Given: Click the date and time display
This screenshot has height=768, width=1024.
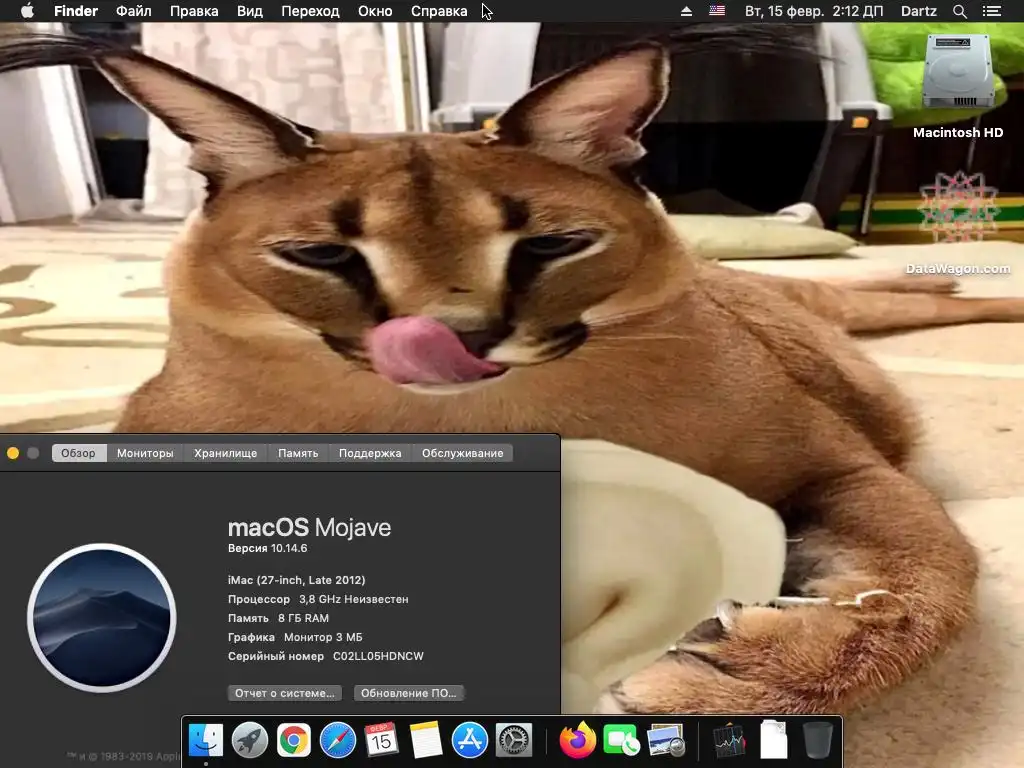Looking at the screenshot, I should [814, 11].
